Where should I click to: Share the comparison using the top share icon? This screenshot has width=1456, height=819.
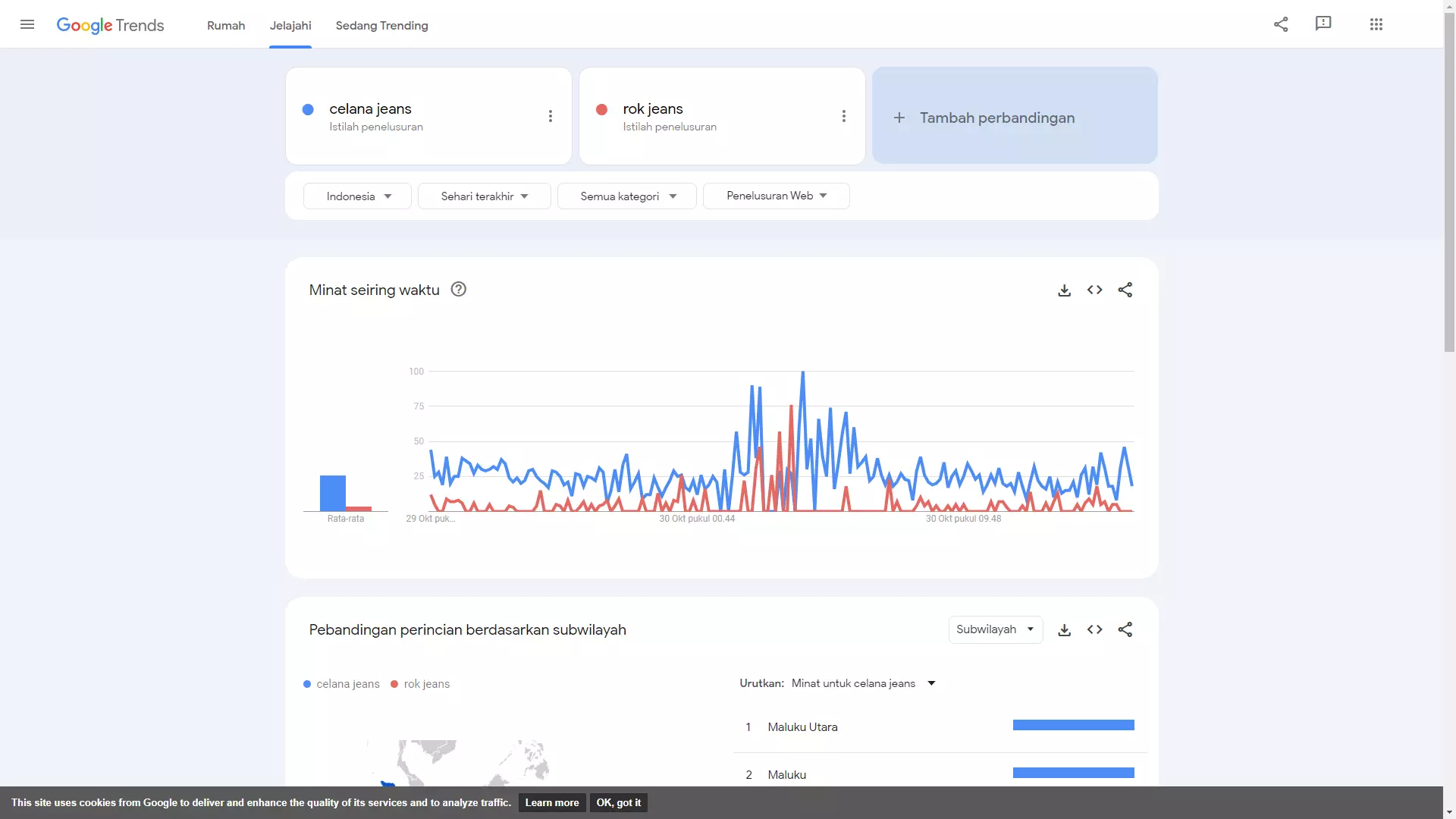pos(1282,24)
